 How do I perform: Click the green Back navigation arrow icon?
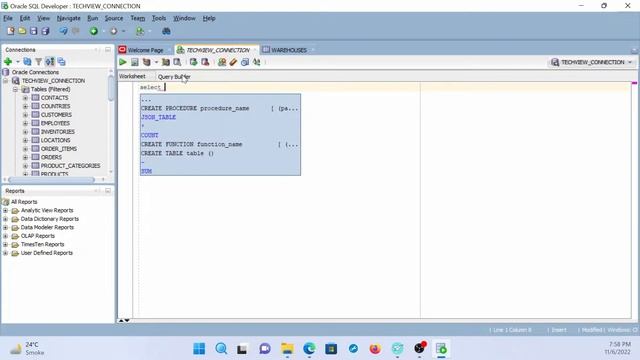(x=94, y=31)
